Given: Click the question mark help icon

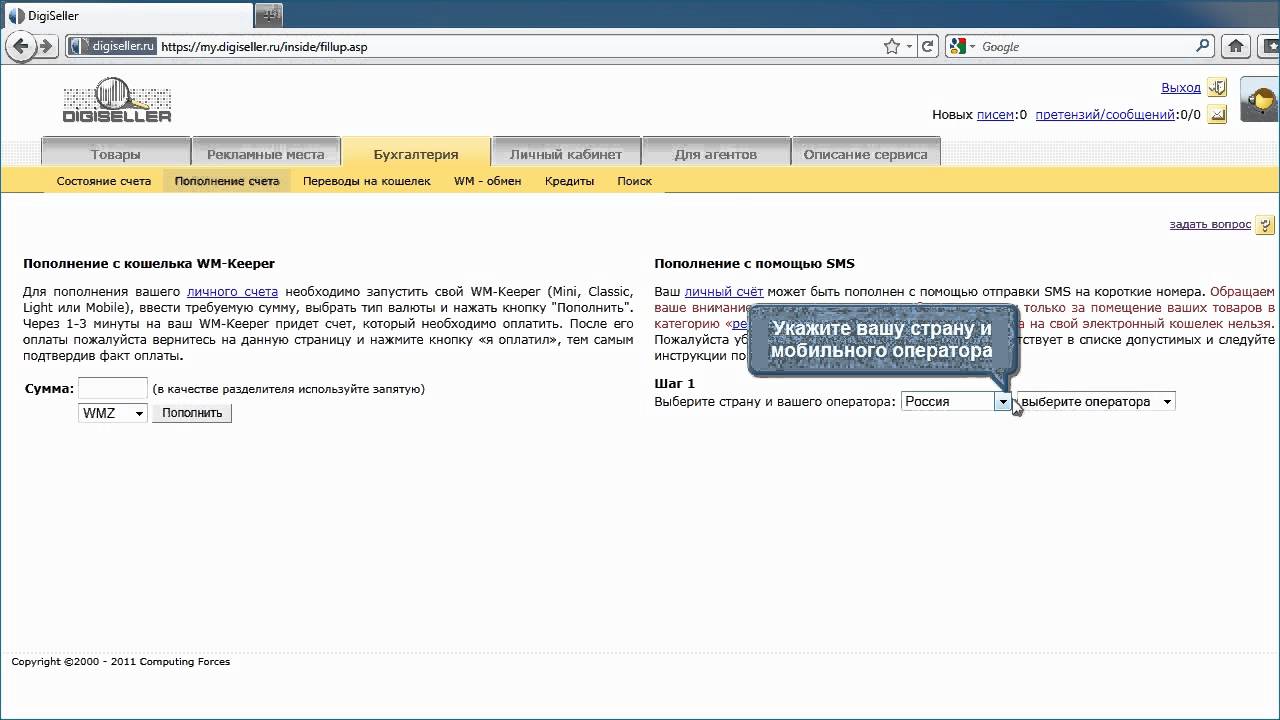Looking at the screenshot, I should [x=1265, y=225].
